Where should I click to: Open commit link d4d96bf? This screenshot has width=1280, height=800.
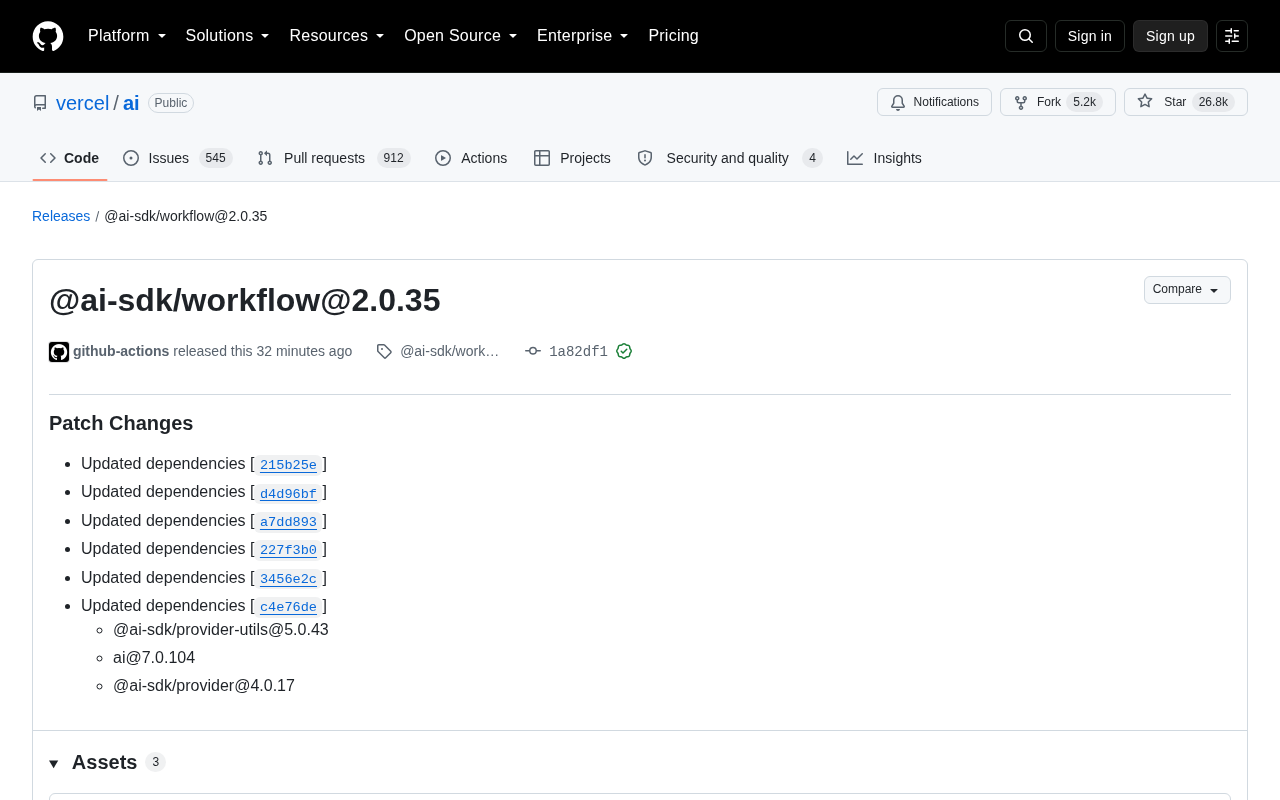288,493
